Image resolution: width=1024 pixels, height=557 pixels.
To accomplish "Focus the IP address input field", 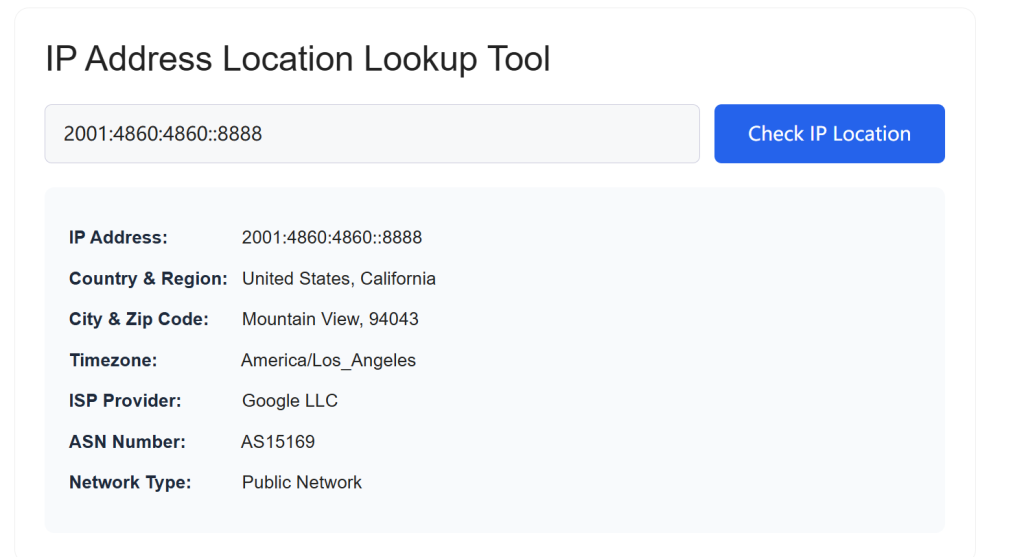I will 372,134.
